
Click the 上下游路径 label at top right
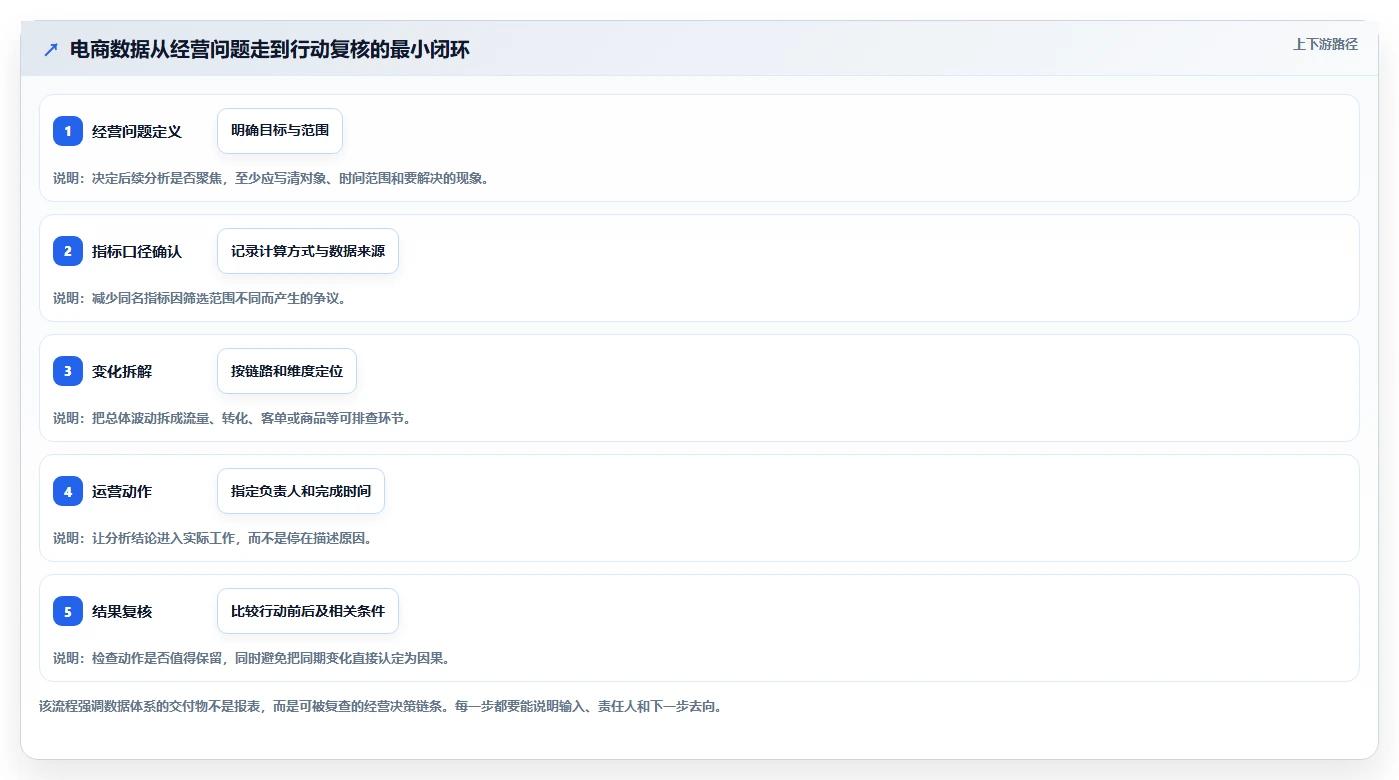[x=1325, y=44]
